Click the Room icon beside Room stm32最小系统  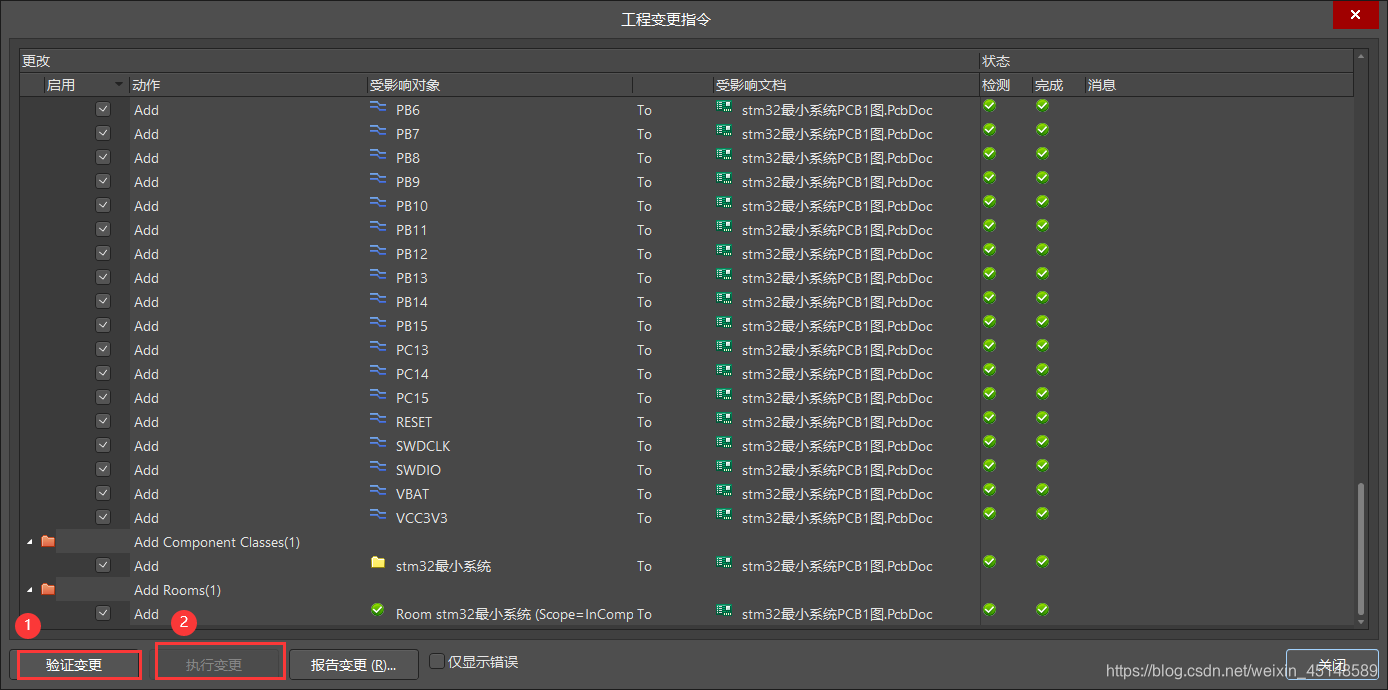click(377, 609)
